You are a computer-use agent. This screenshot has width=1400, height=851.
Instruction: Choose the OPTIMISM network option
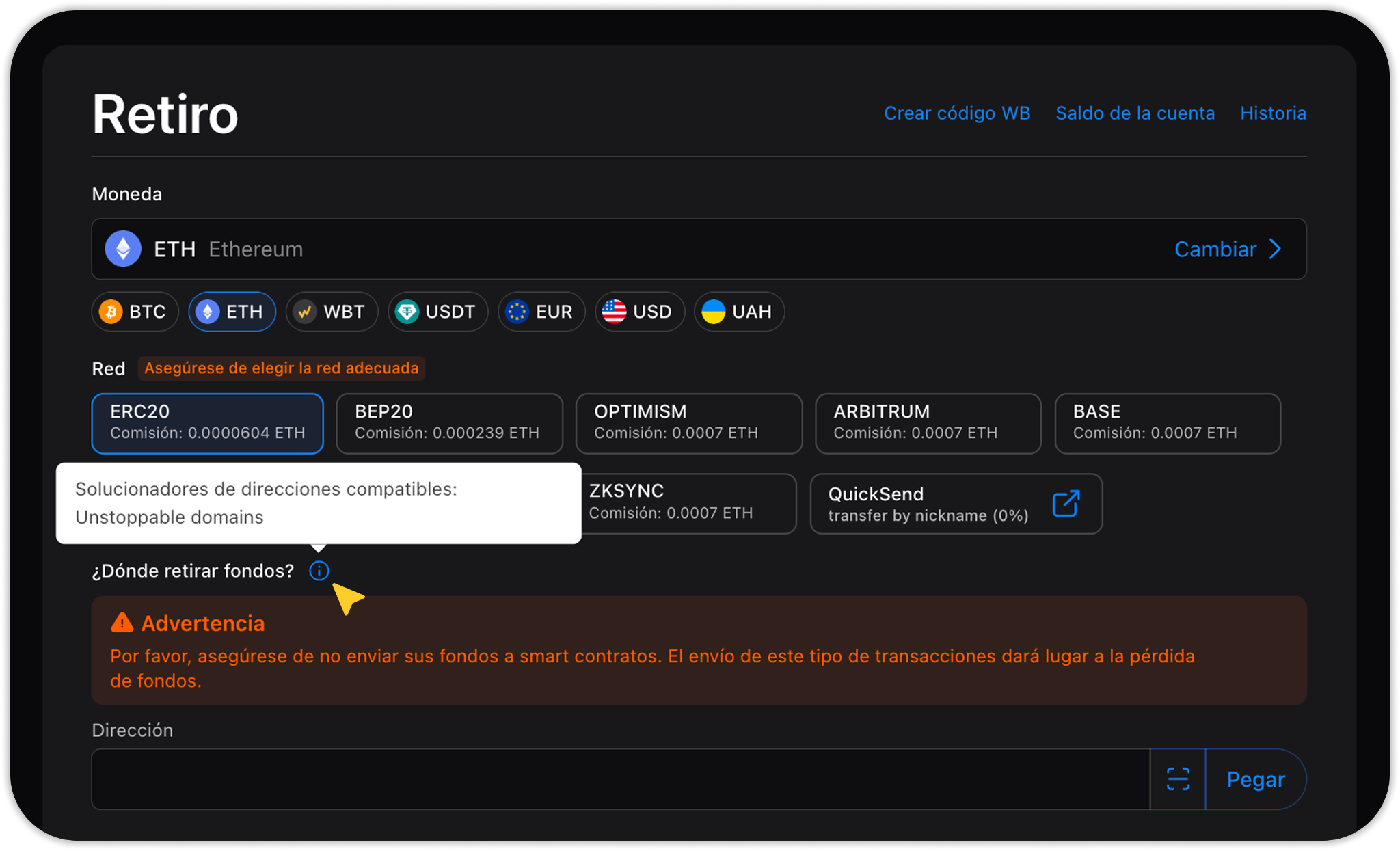click(x=688, y=423)
